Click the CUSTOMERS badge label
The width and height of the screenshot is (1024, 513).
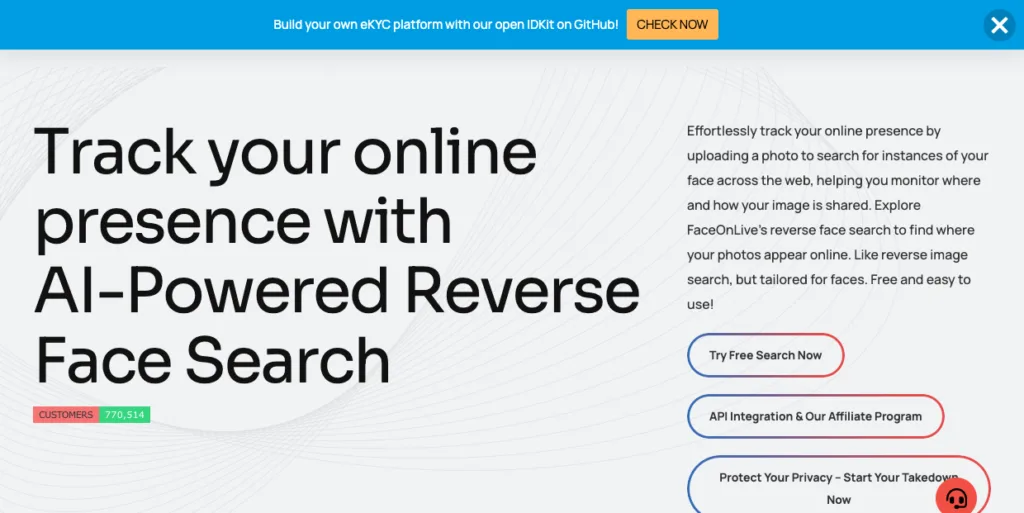(66, 415)
